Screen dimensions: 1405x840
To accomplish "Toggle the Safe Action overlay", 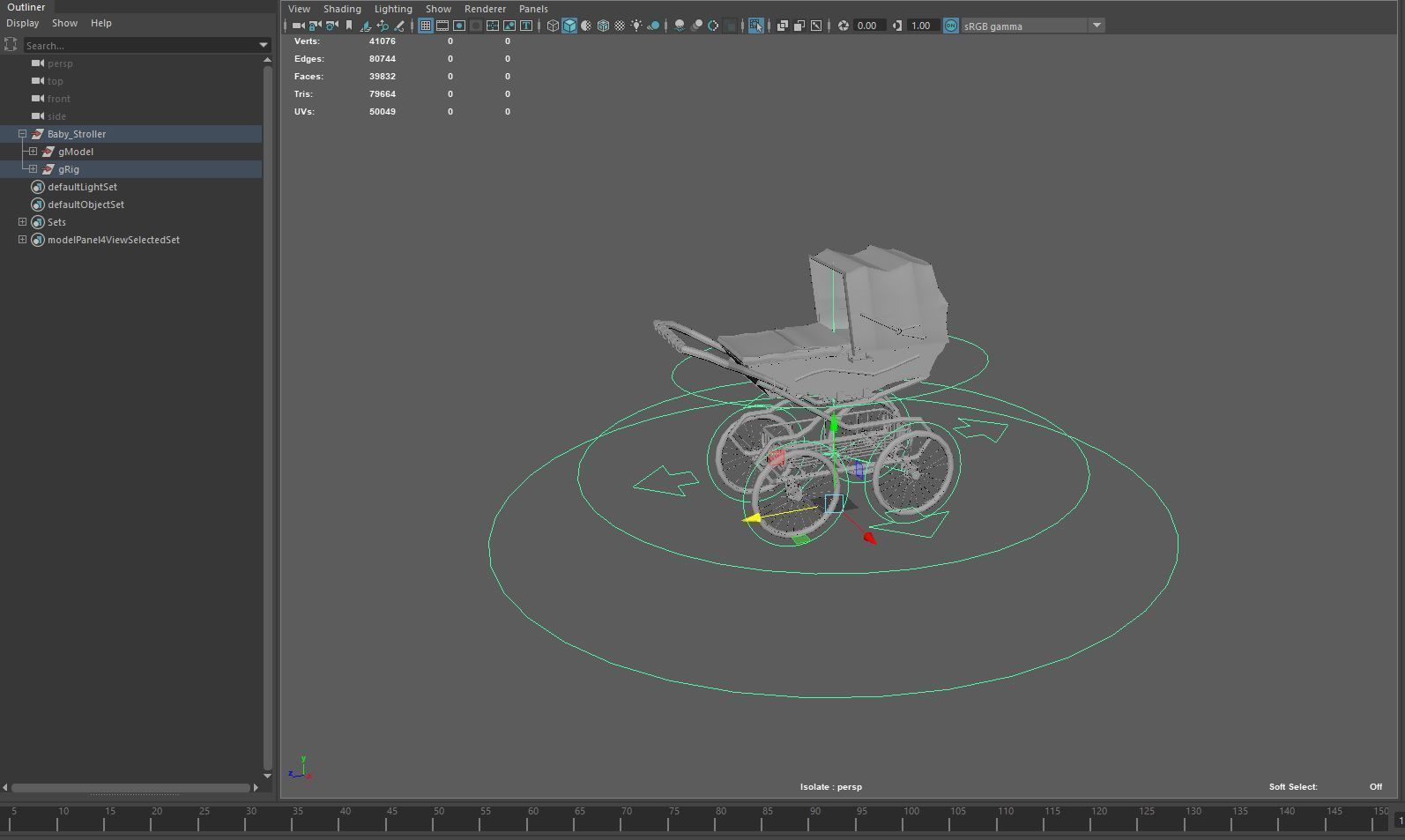I will tap(509, 26).
